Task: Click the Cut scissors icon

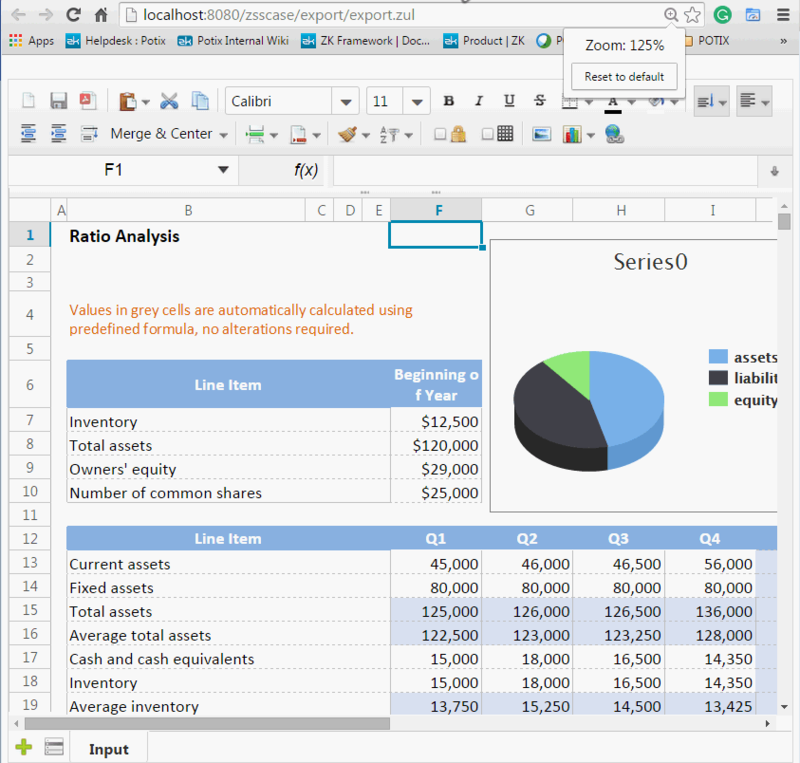Action: (169, 101)
